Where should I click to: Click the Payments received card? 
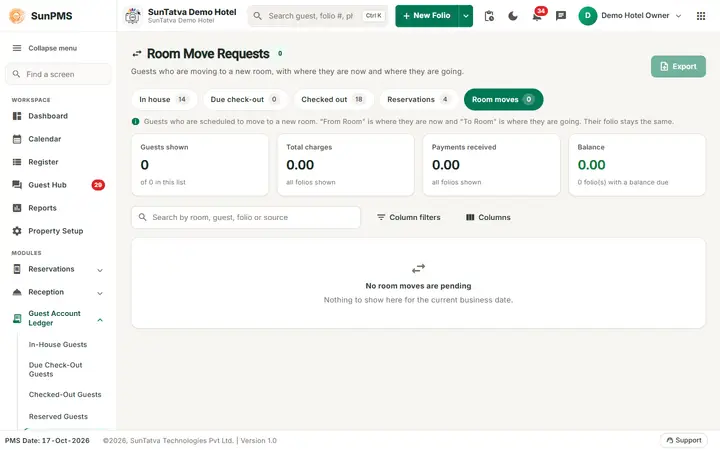(x=491, y=165)
